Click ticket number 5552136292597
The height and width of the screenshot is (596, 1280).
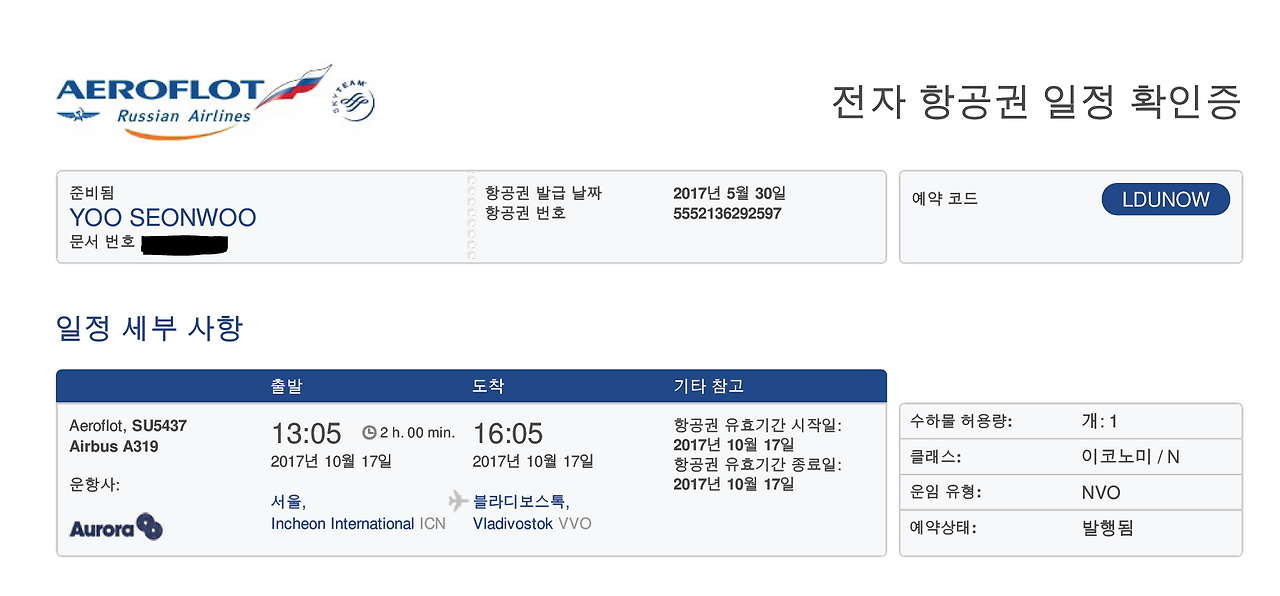[727, 214]
